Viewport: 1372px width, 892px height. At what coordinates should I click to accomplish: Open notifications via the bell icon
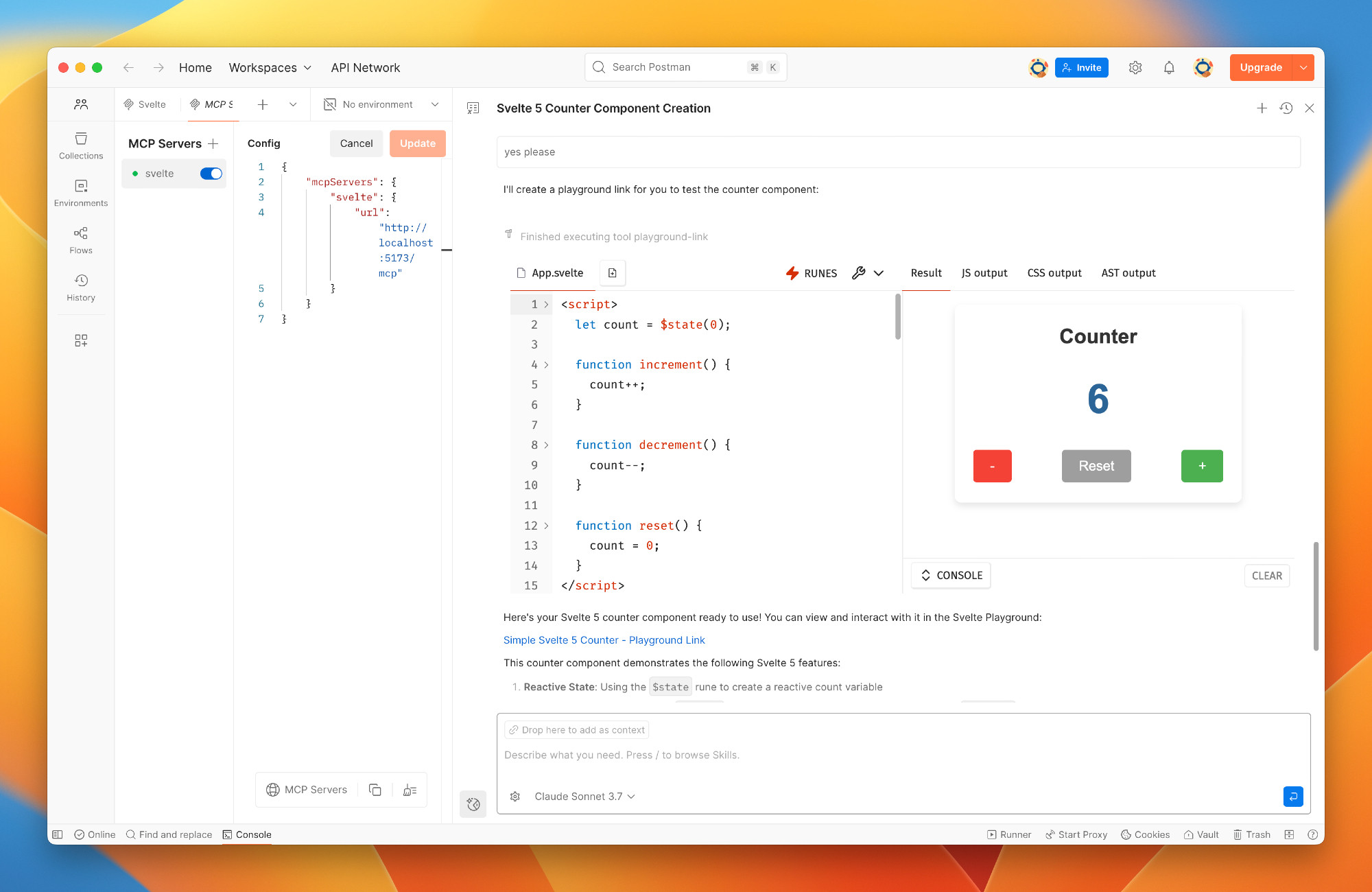pos(1169,67)
